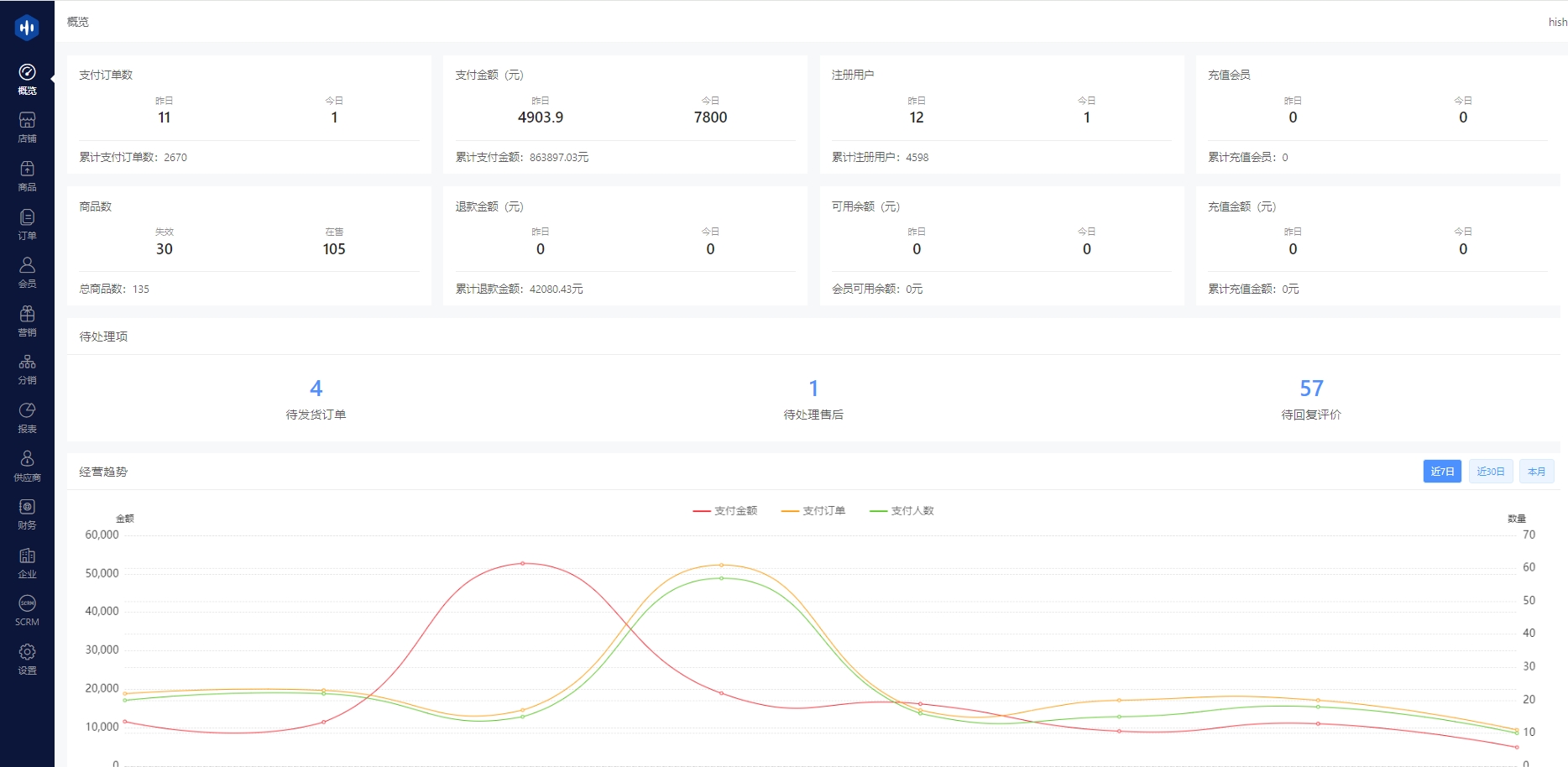Click the red line peak data point

(523, 563)
